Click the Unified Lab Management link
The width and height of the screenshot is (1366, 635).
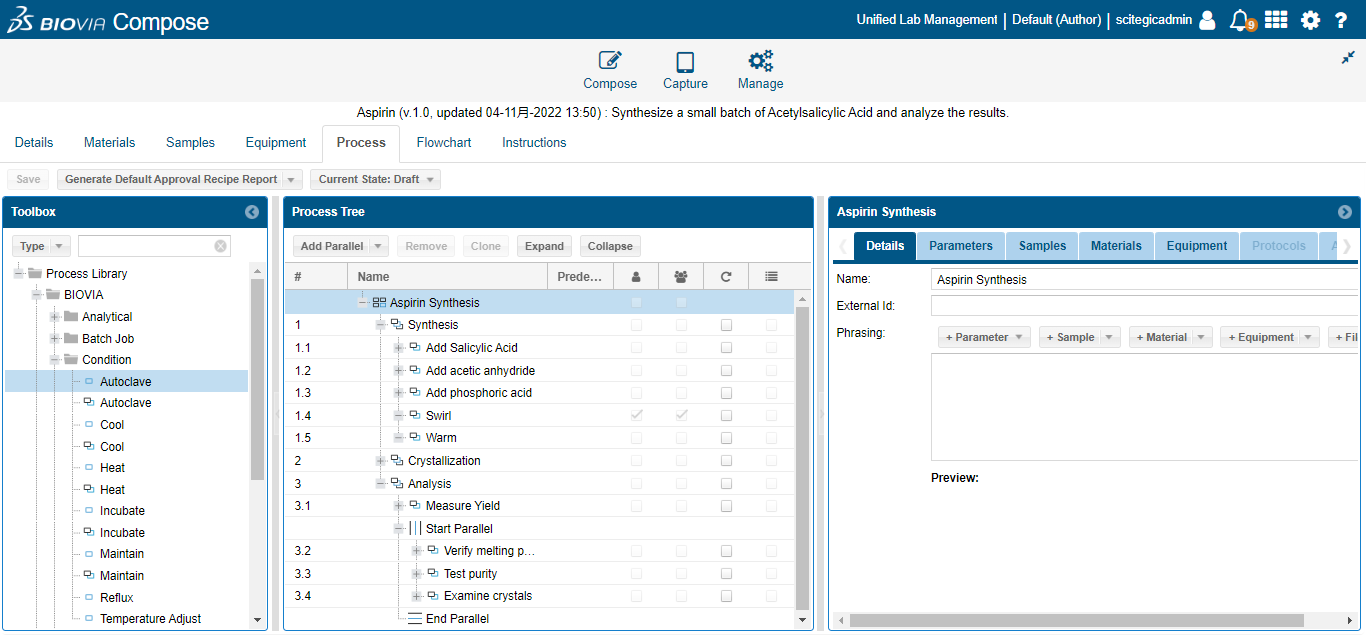927,20
